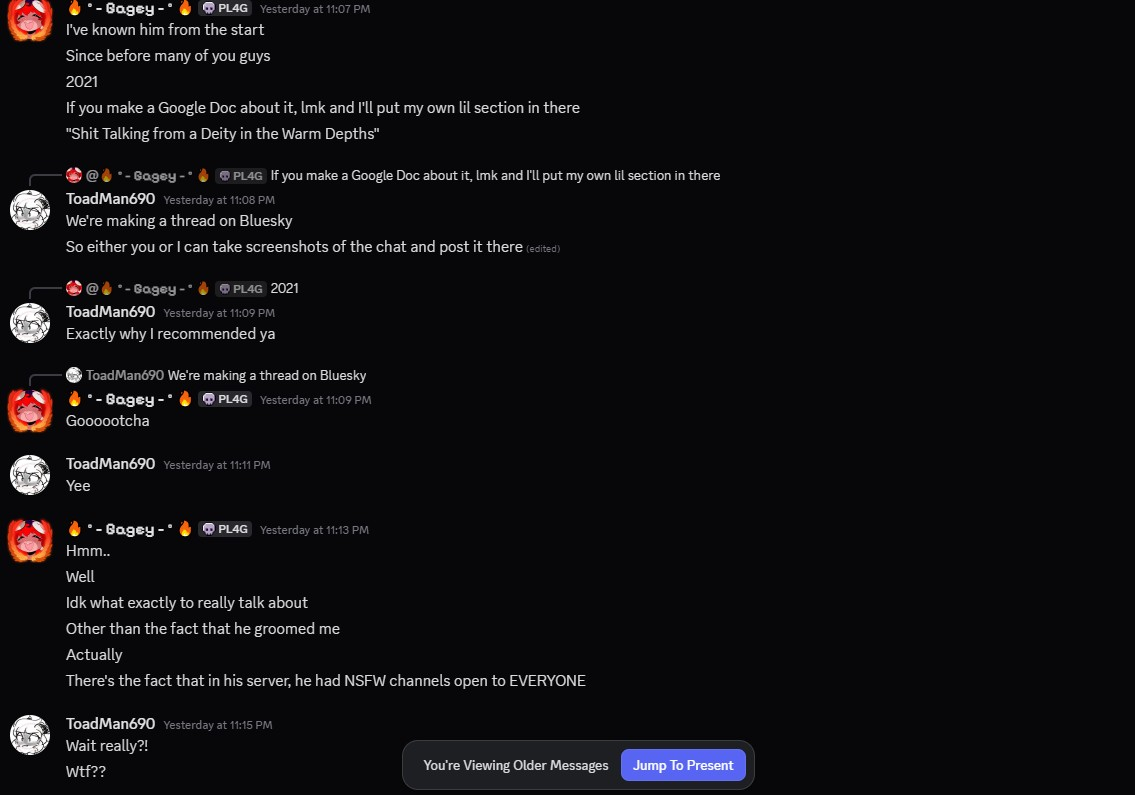Jump to the replied "2021" message preview

pyautogui.click(x=284, y=289)
